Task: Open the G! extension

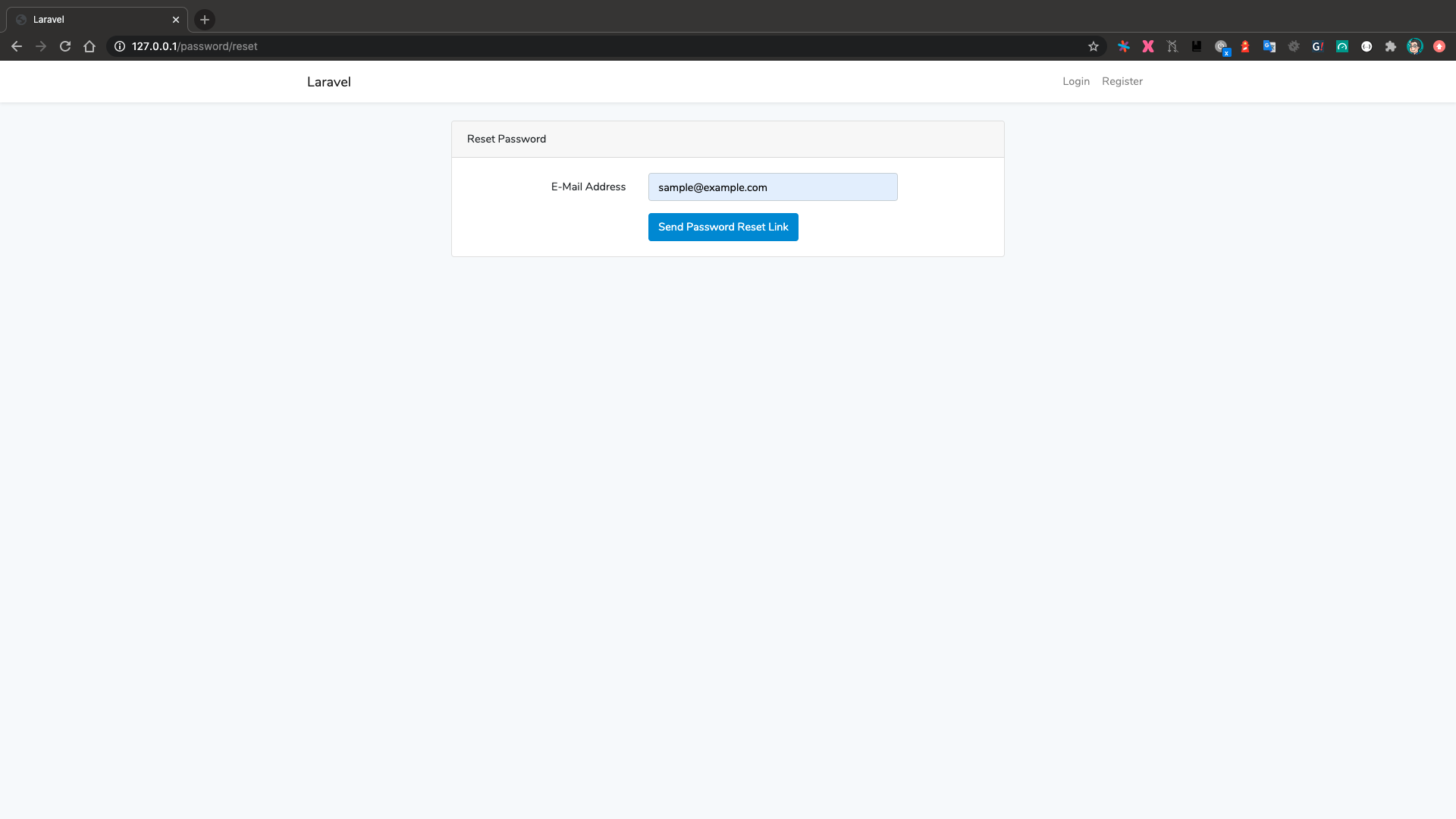Action: 1317,46
